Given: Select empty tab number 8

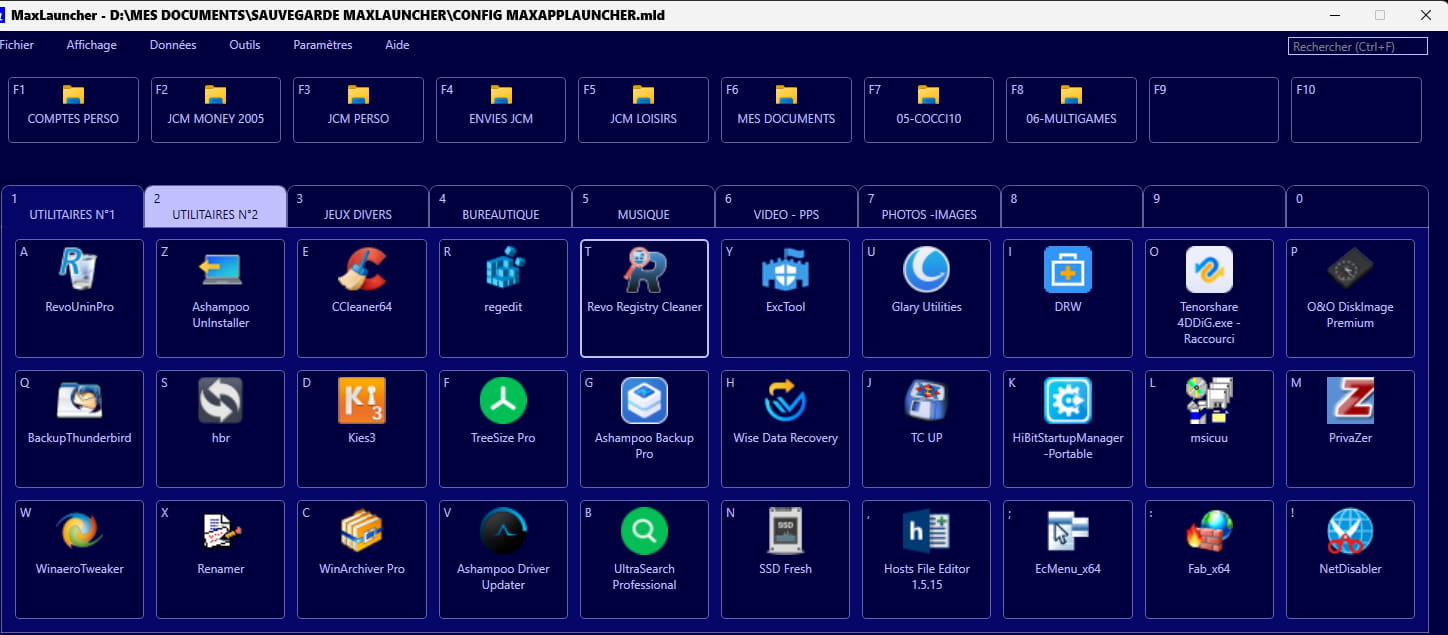Looking at the screenshot, I should [x=1072, y=206].
